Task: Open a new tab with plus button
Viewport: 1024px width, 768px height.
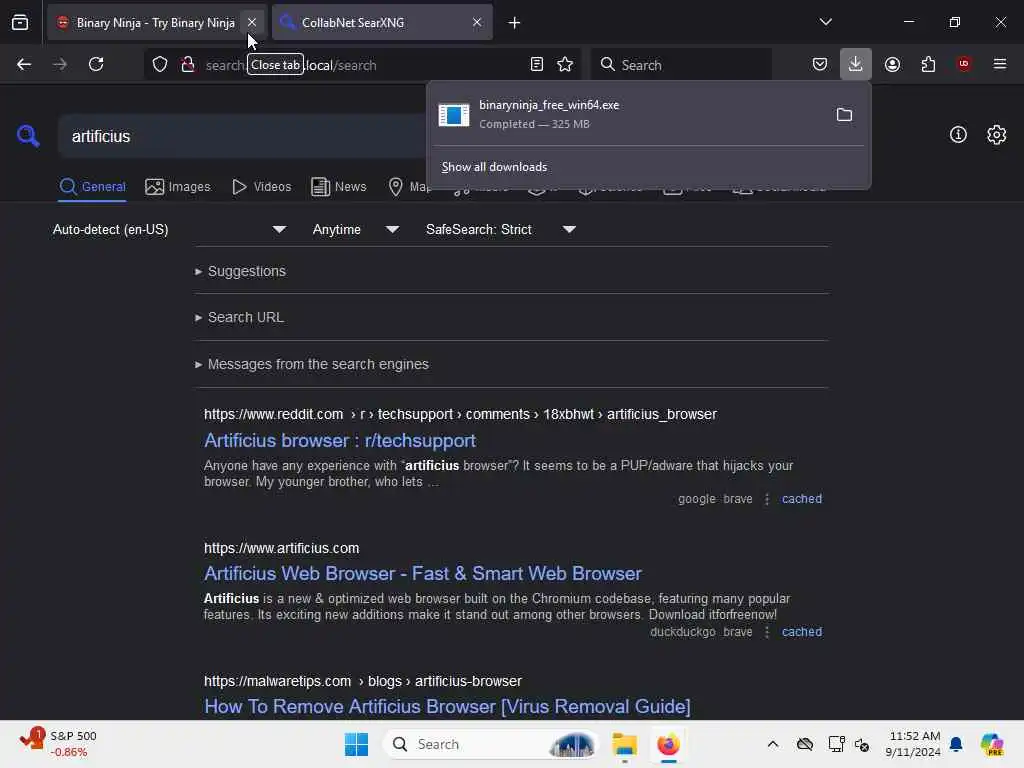Action: pyautogui.click(x=515, y=23)
